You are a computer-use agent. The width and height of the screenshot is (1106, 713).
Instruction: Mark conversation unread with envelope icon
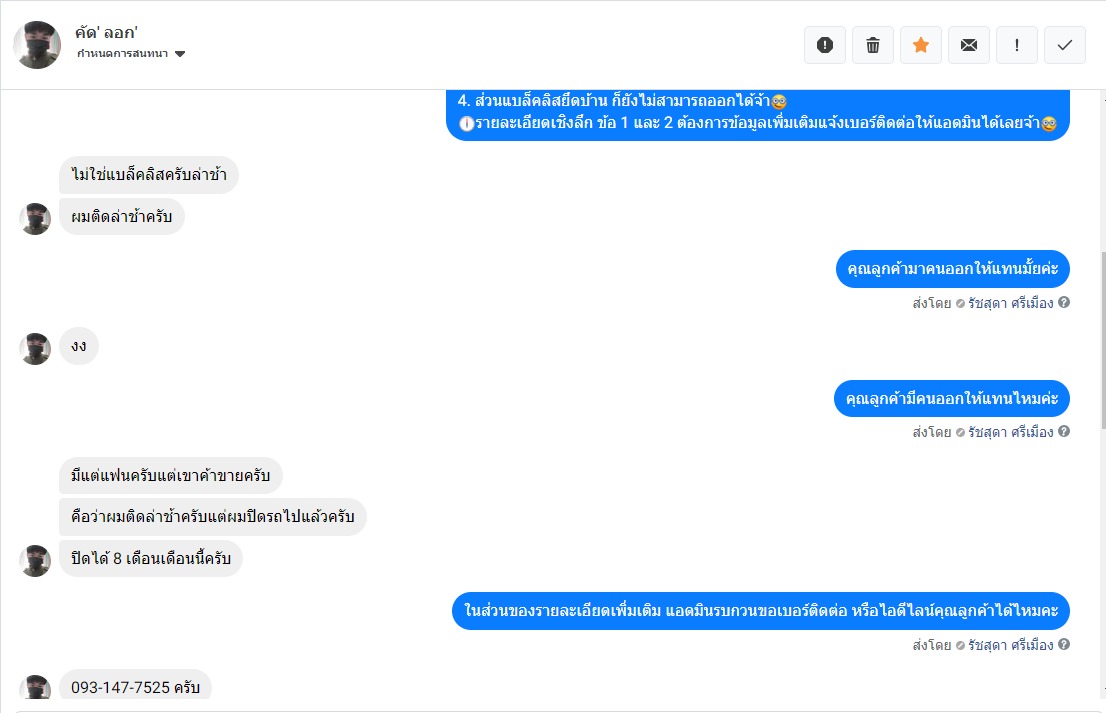[968, 45]
